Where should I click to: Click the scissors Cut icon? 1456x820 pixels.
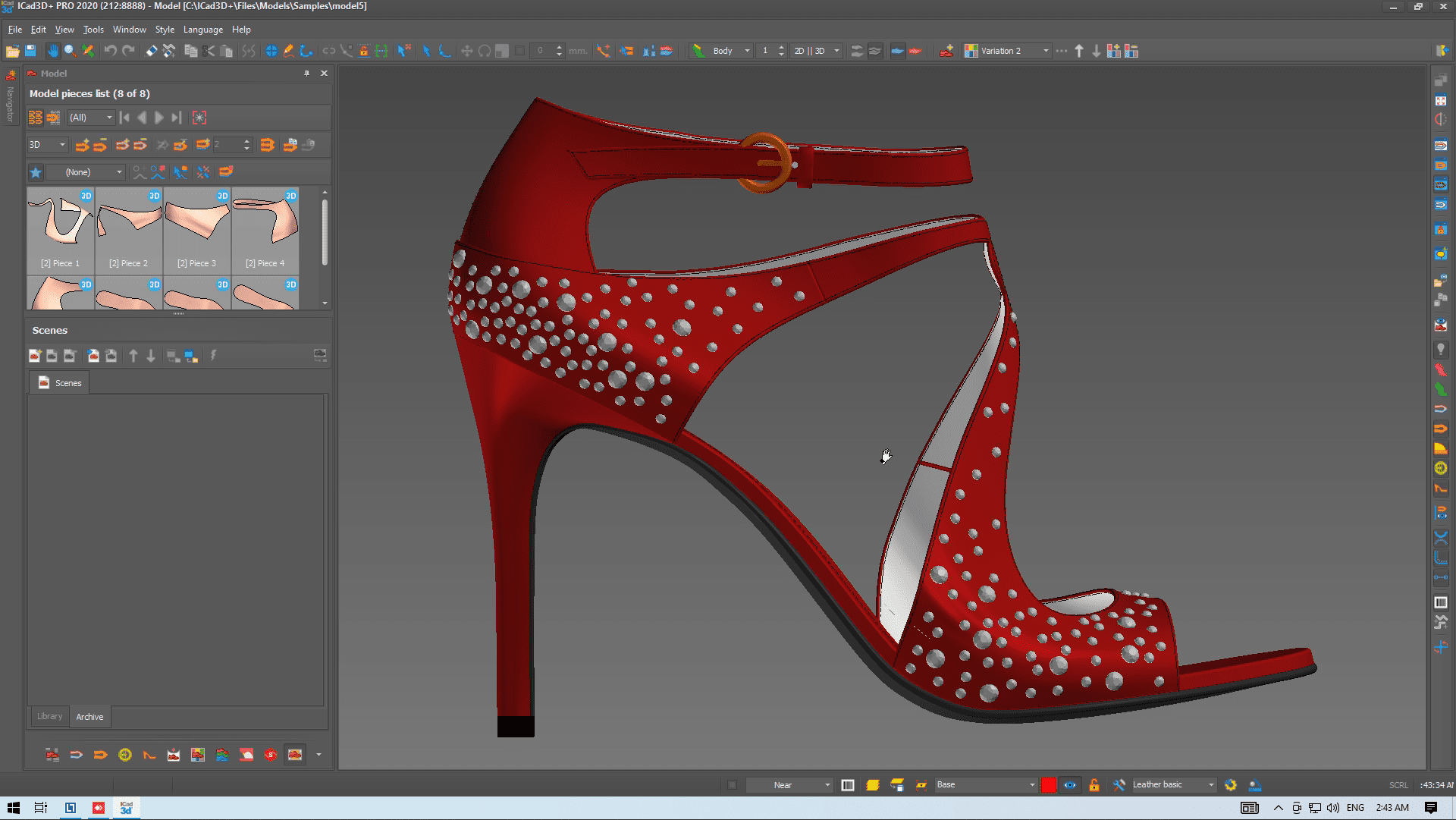tap(209, 51)
